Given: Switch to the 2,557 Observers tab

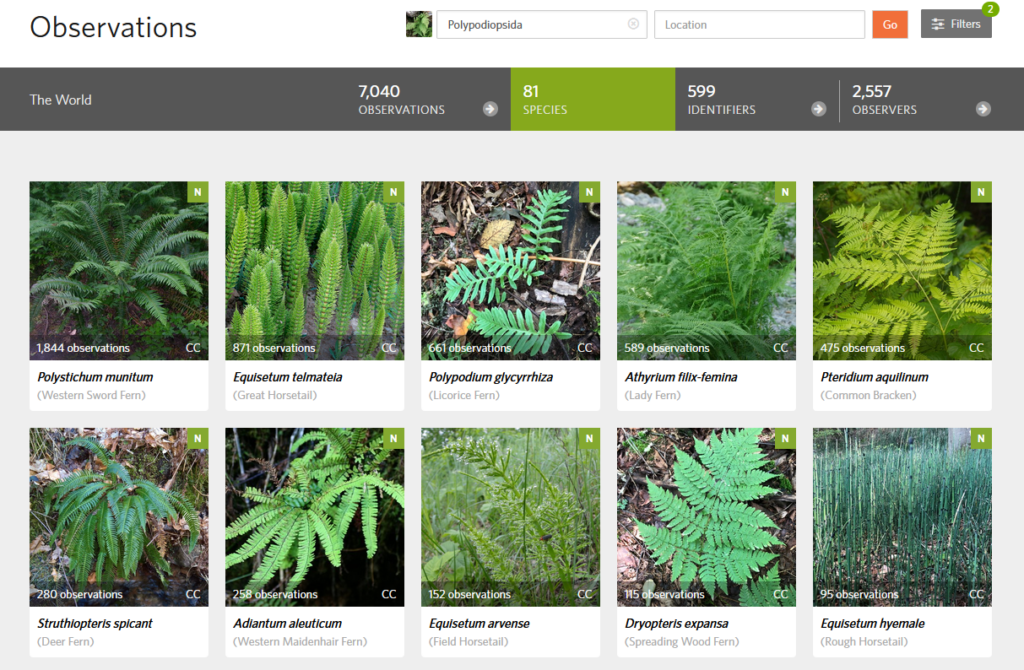Looking at the screenshot, I should tap(921, 99).
